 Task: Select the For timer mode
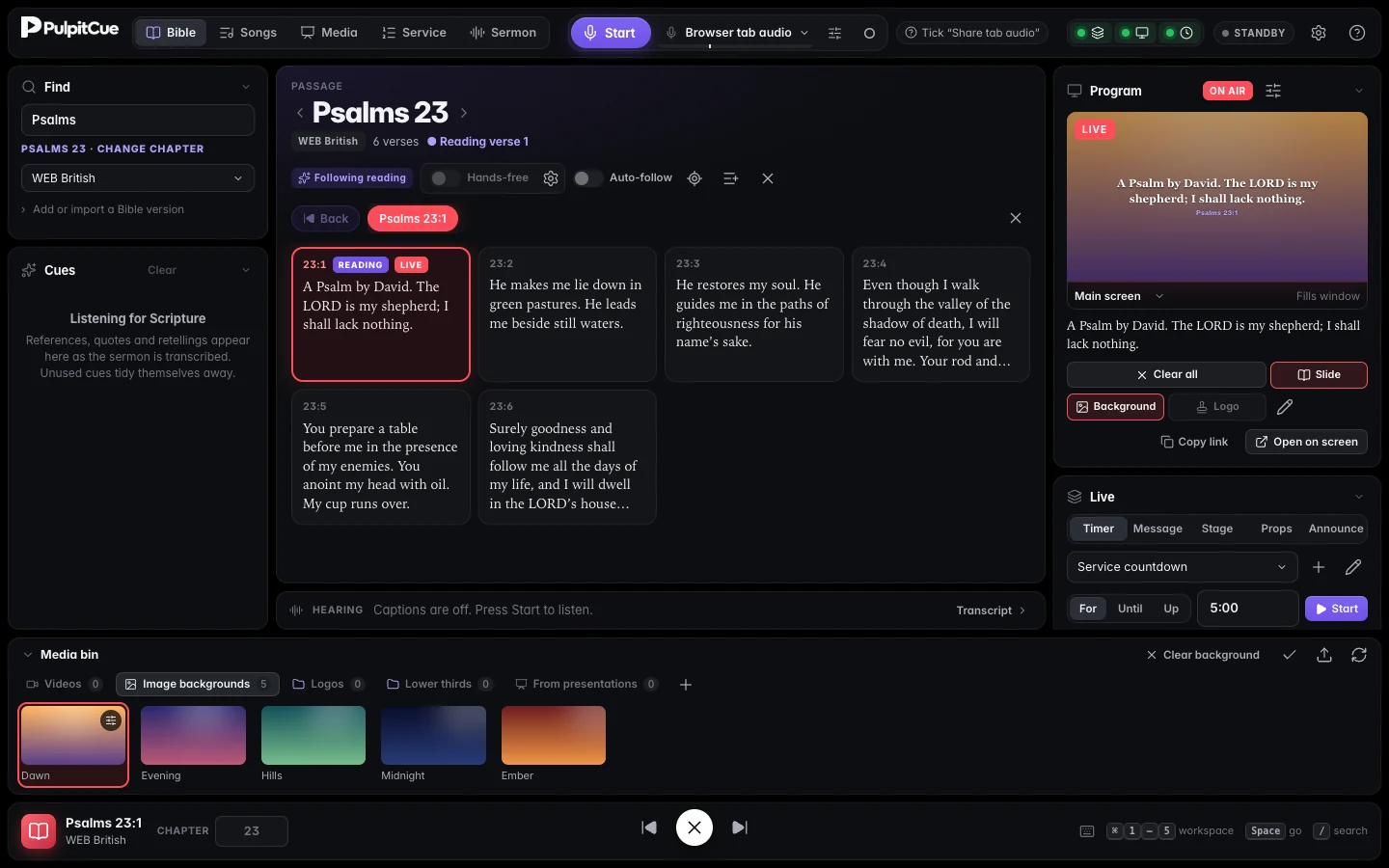pos(1088,609)
